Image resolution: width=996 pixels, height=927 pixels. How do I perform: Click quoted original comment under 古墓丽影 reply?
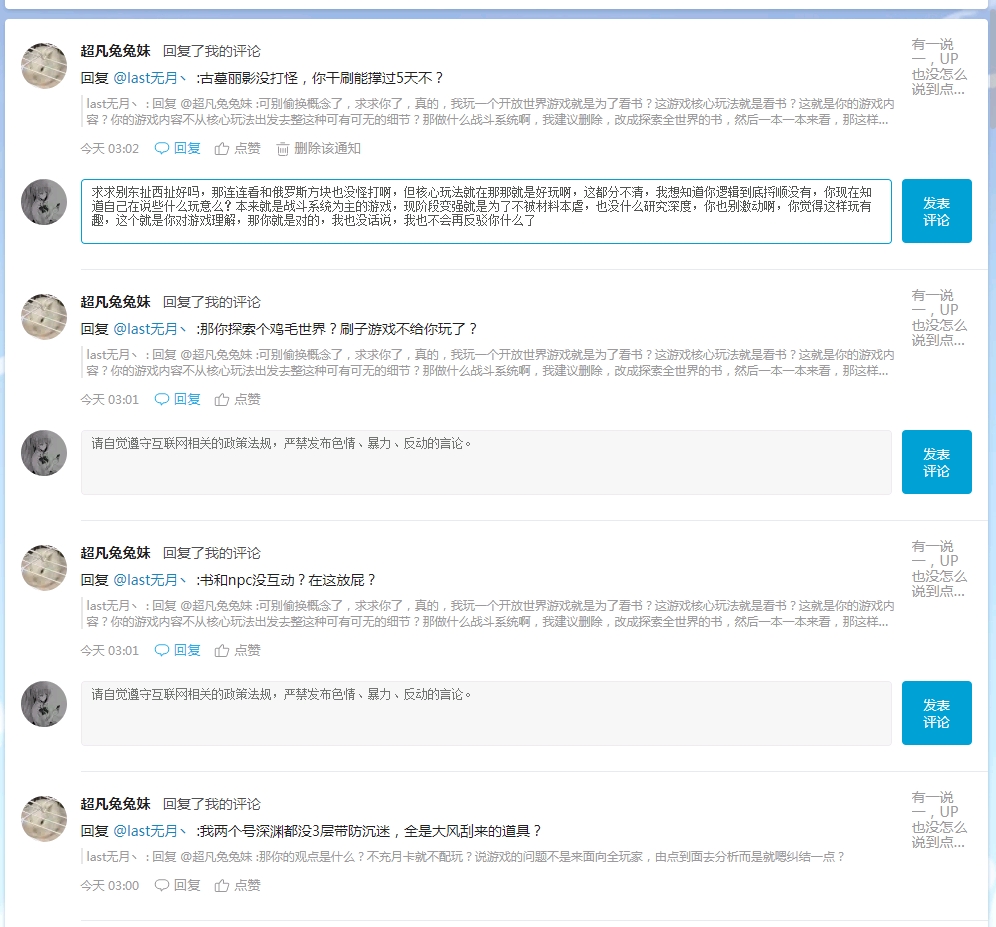pos(490,112)
